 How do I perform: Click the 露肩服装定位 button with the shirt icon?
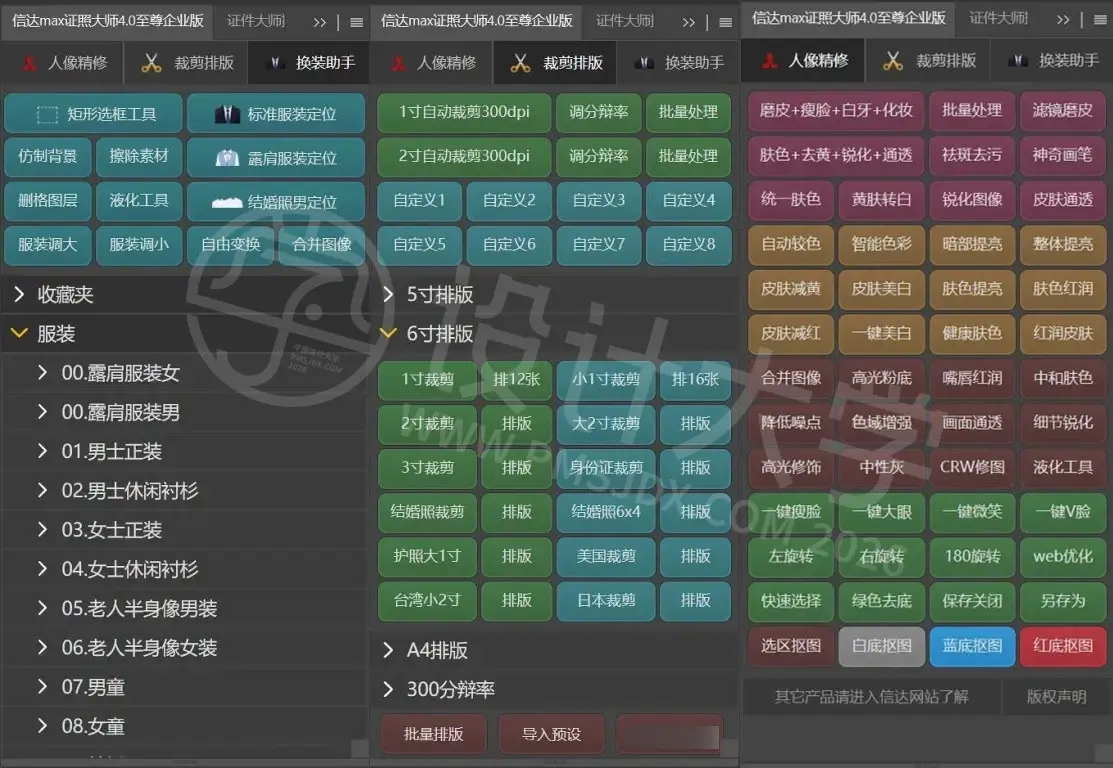pyautogui.click(x=276, y=158)
